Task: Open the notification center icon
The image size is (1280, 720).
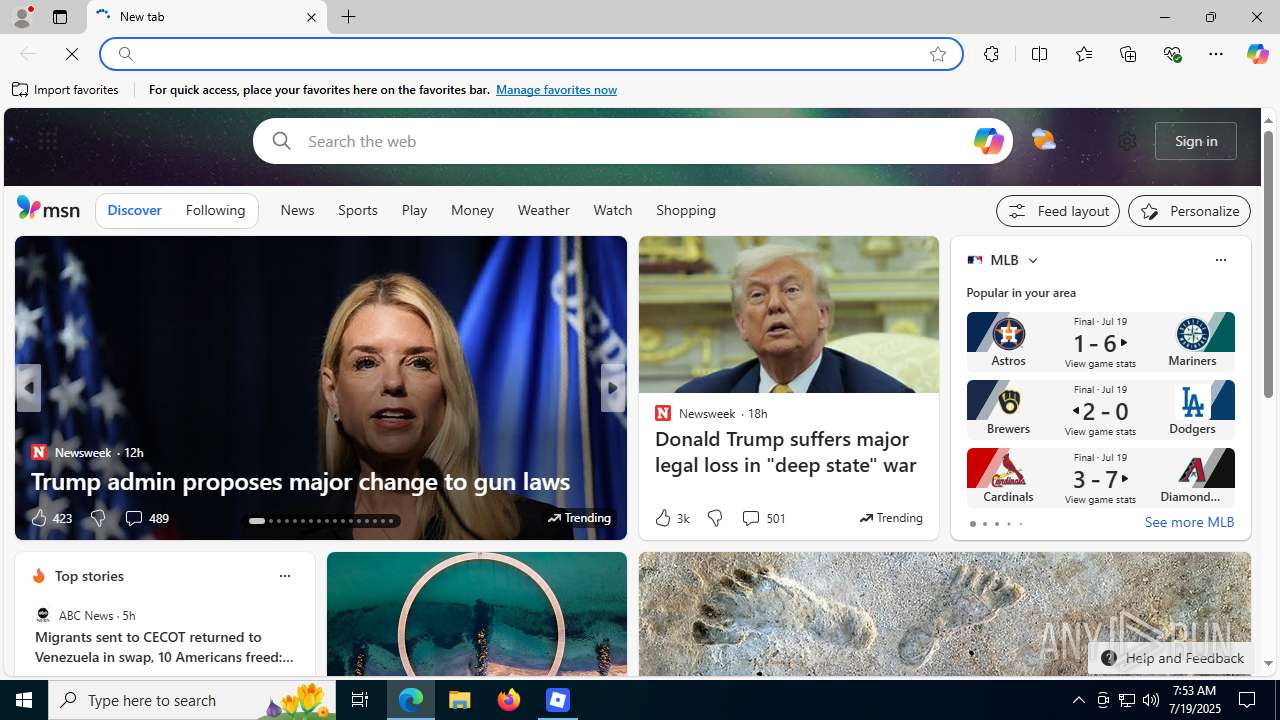Action: [1248, 700]
